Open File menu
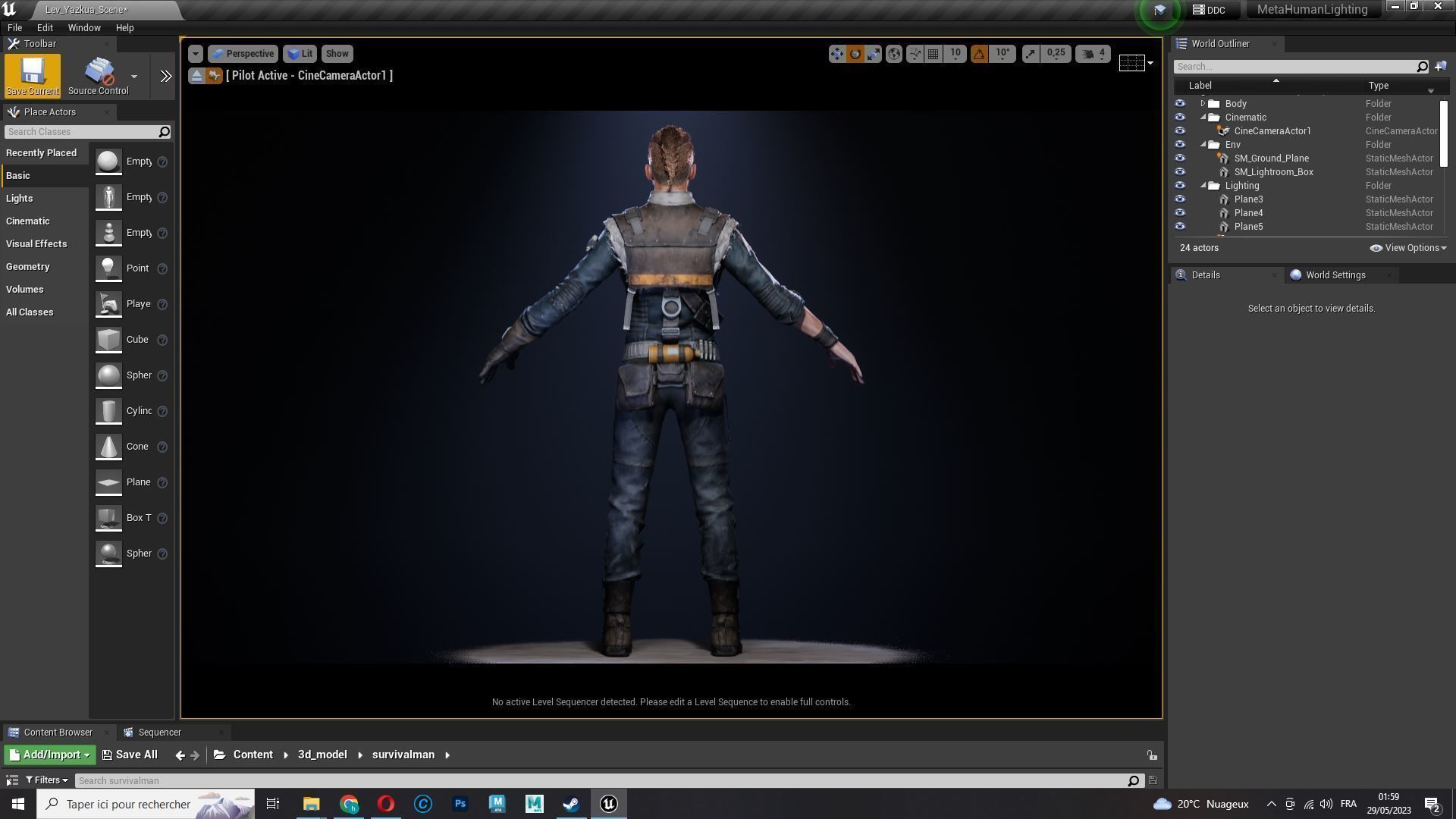The height and width of the screenshot is (819, 1456). 14,27
